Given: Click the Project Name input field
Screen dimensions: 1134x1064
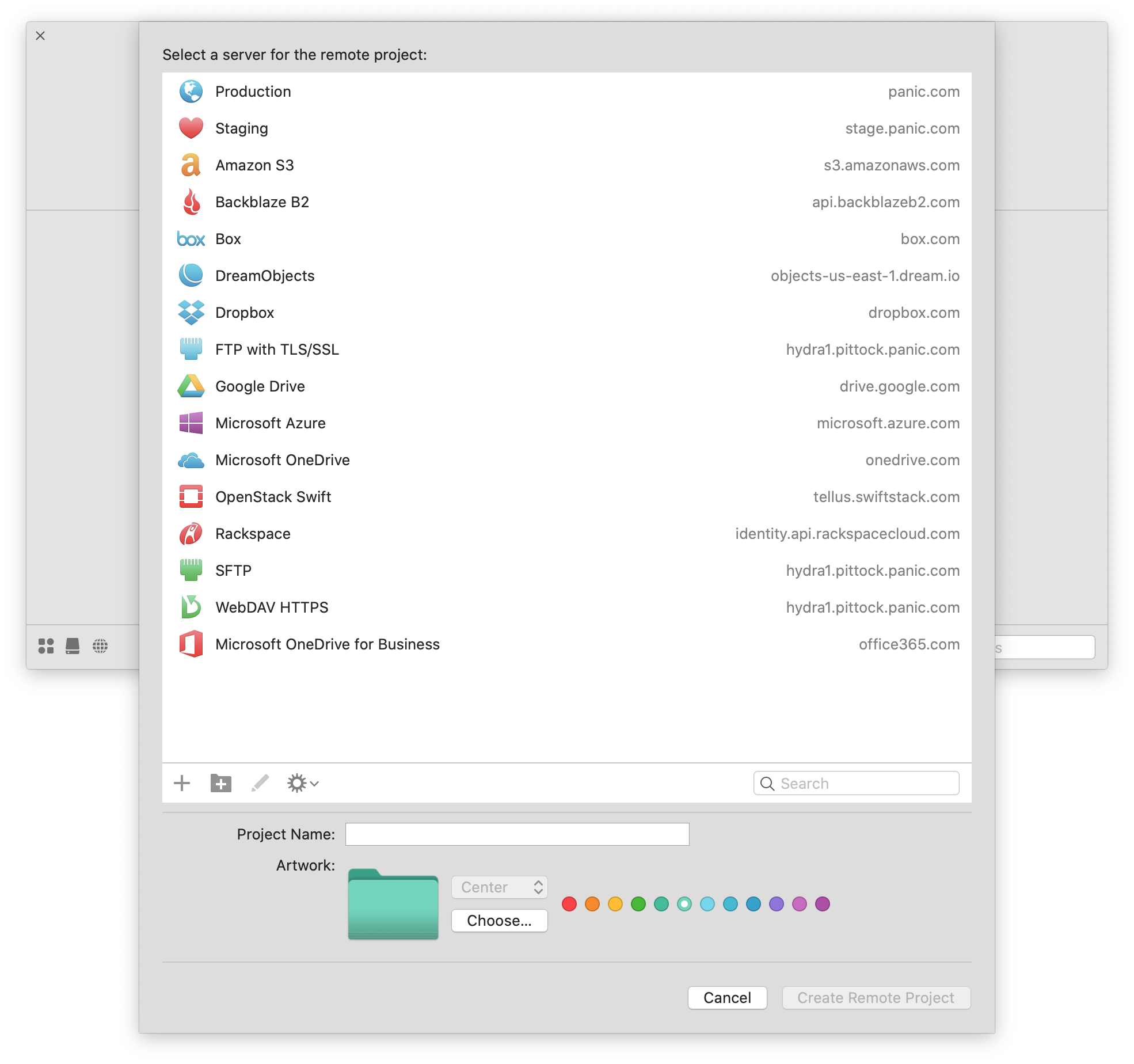Looking at the screenshot, I should [x=516, y=833].
